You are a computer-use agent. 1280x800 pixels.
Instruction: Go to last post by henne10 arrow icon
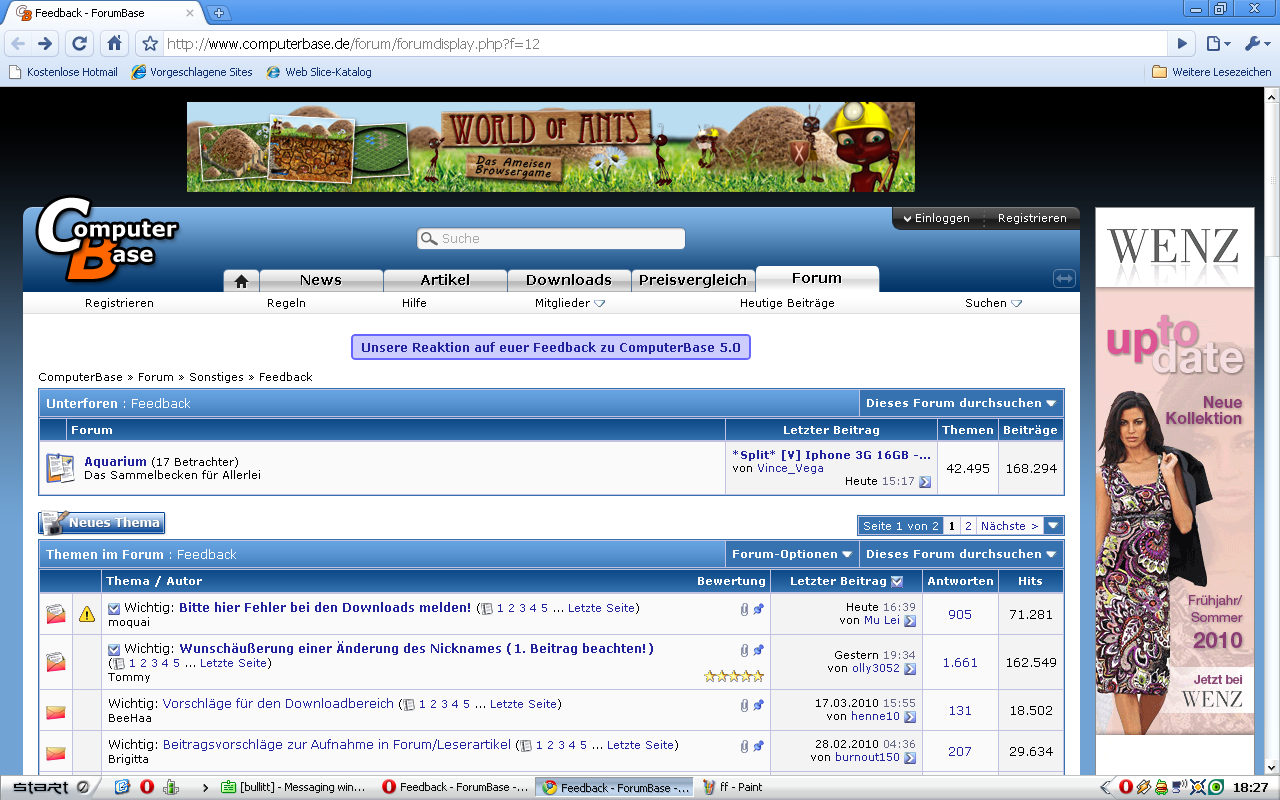(x=910, y=717)
